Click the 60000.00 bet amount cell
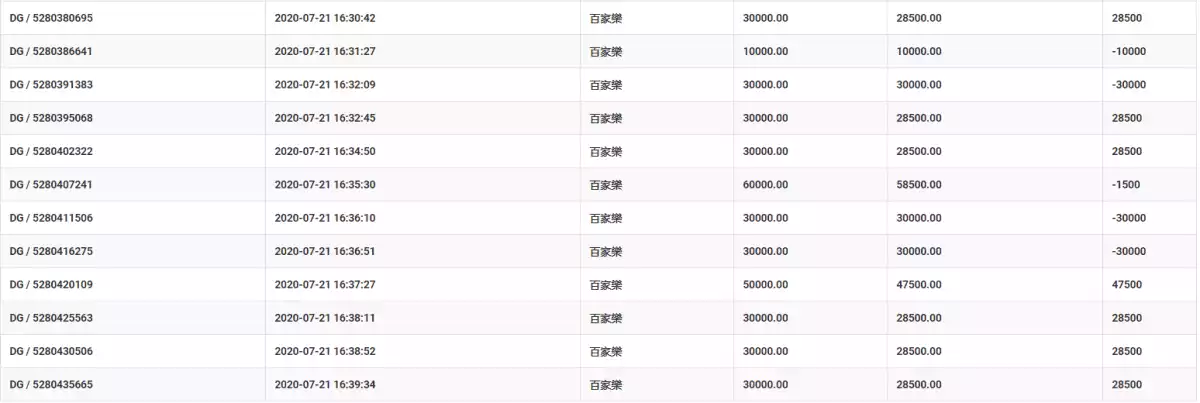This screenshot has width=1200, height=403. coord(765,185)
